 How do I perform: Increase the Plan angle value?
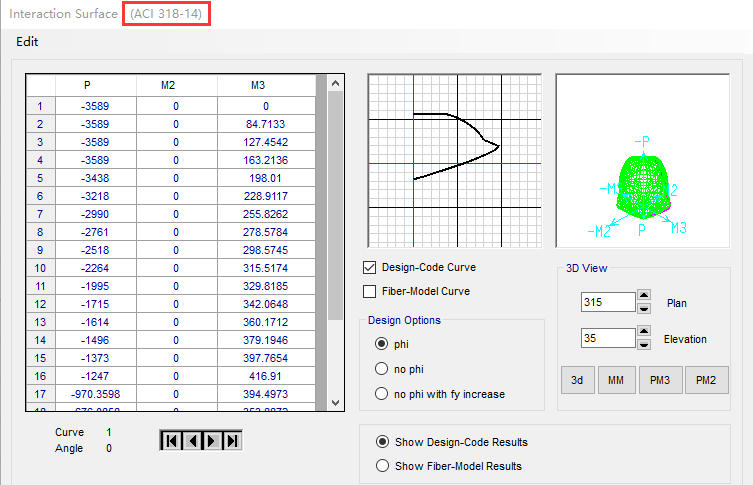[643, 297]
